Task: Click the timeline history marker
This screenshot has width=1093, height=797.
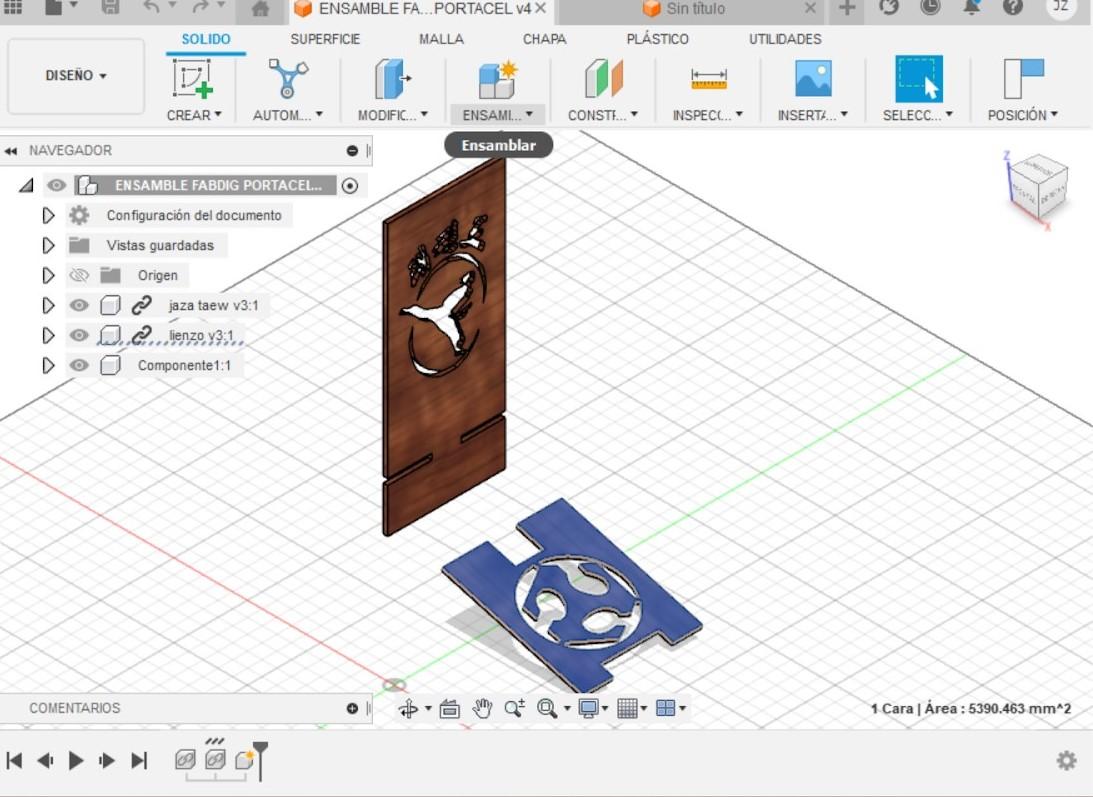Action: point(260,760)
